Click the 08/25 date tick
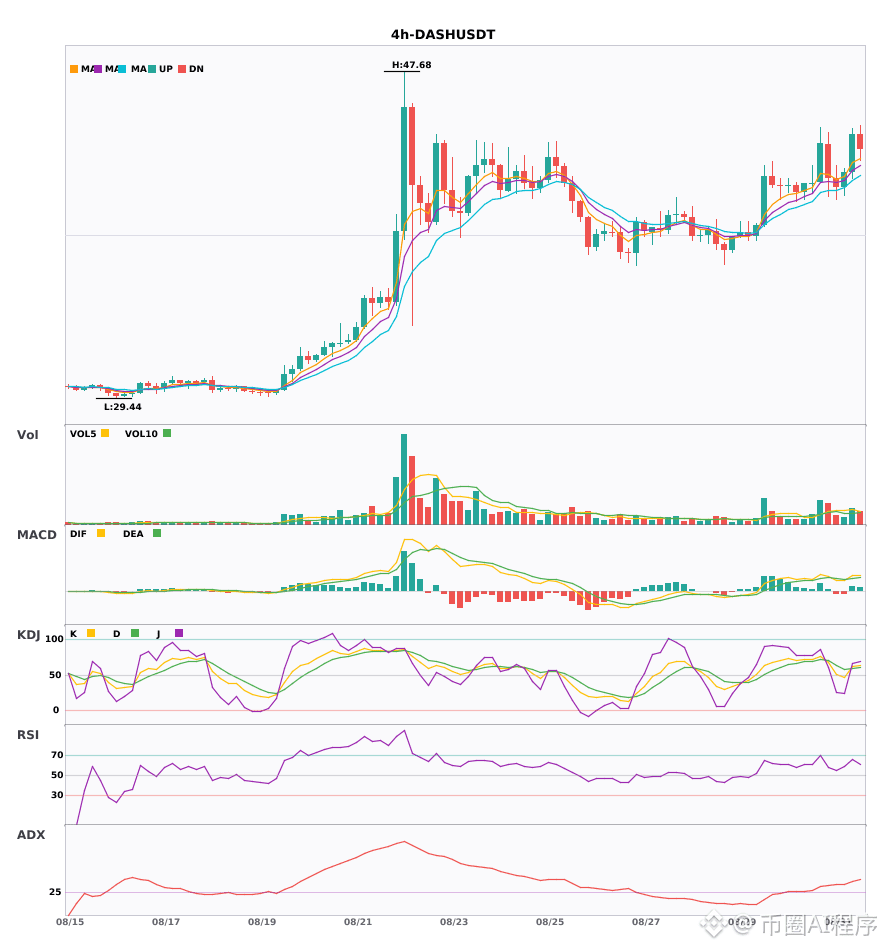The height and width of the screenshot is (950, 885). click(550, 922)
